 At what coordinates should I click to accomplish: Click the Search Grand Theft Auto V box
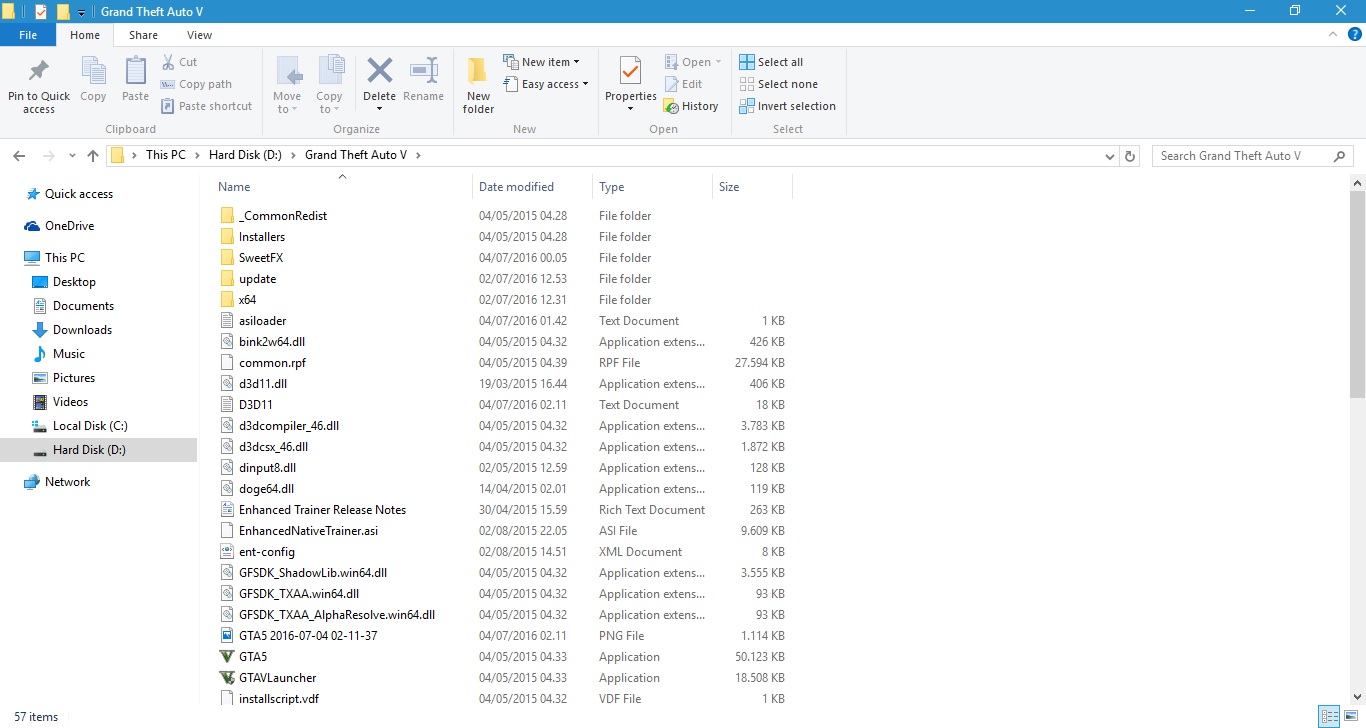(1254, 156)
